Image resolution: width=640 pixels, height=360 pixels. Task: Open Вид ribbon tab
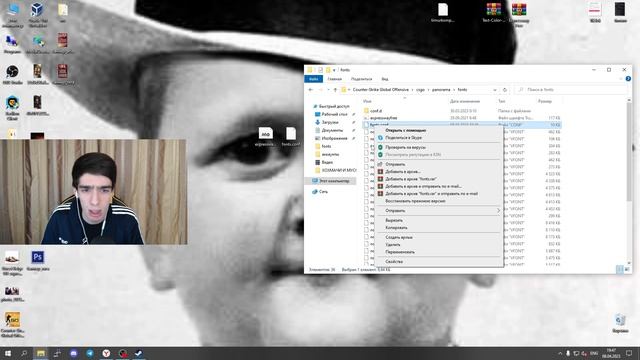click(x=385, y=79)
